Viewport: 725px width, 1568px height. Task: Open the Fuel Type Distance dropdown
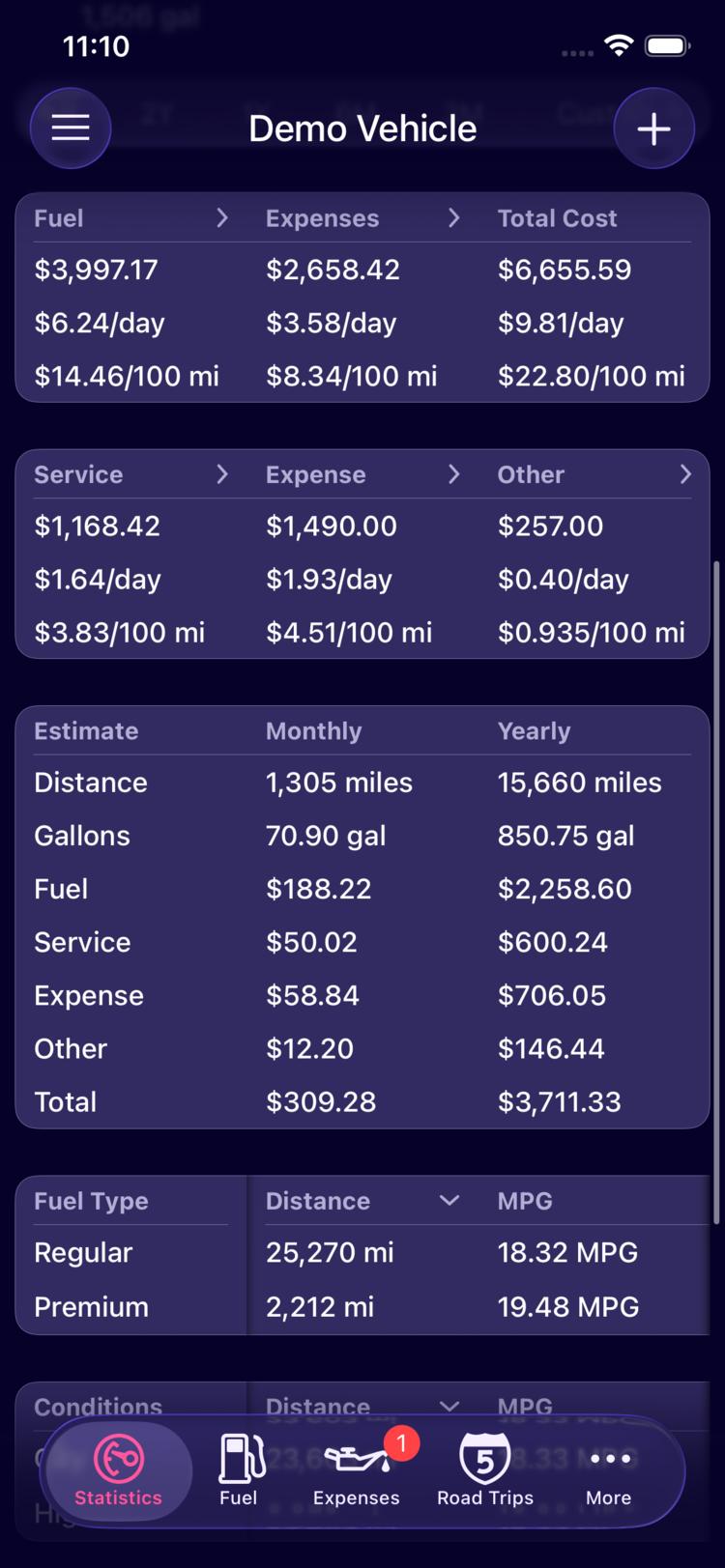(x=449, y=1201)
